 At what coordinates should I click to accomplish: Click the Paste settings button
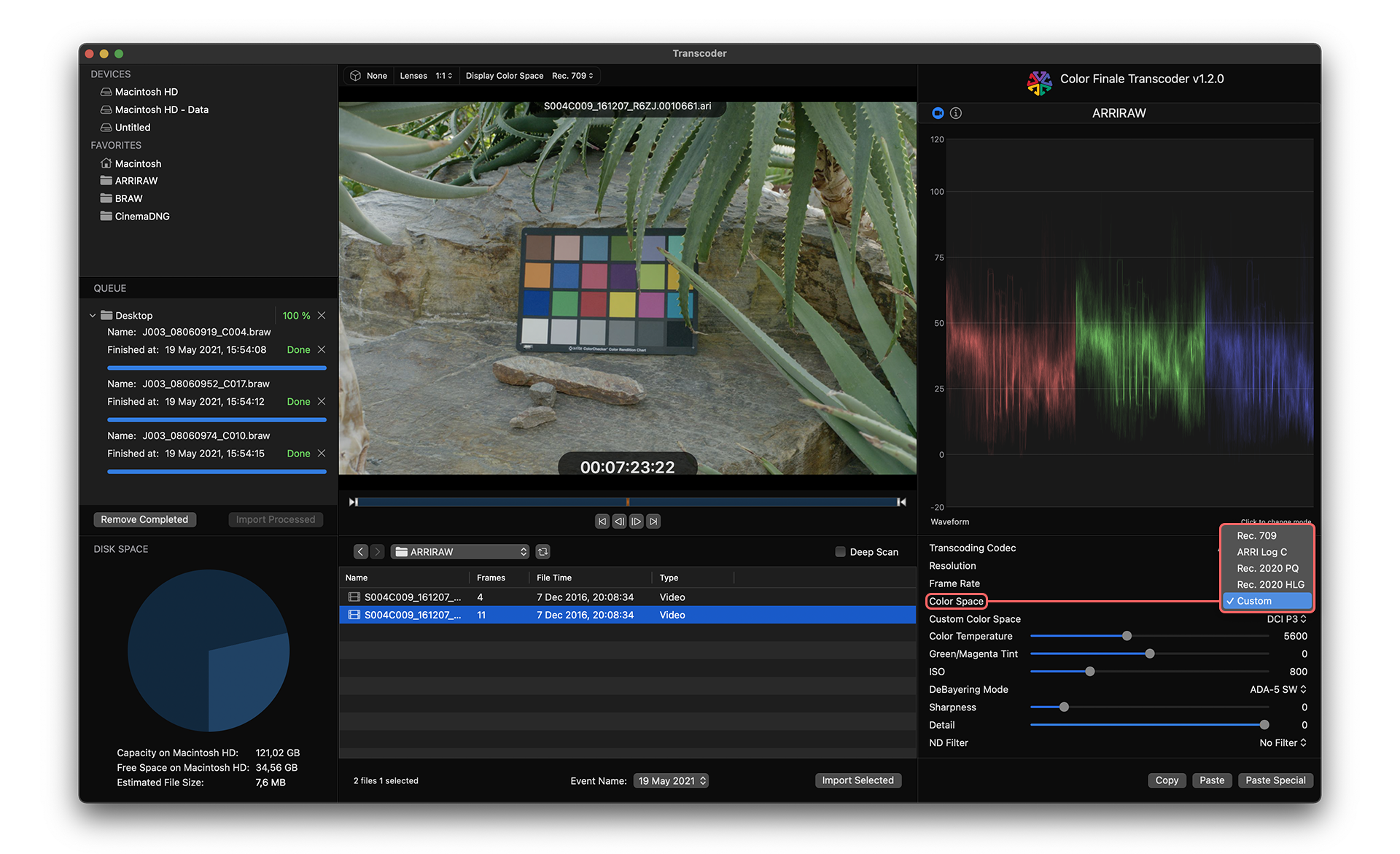pyautogui.click(x=1212, y=781)
